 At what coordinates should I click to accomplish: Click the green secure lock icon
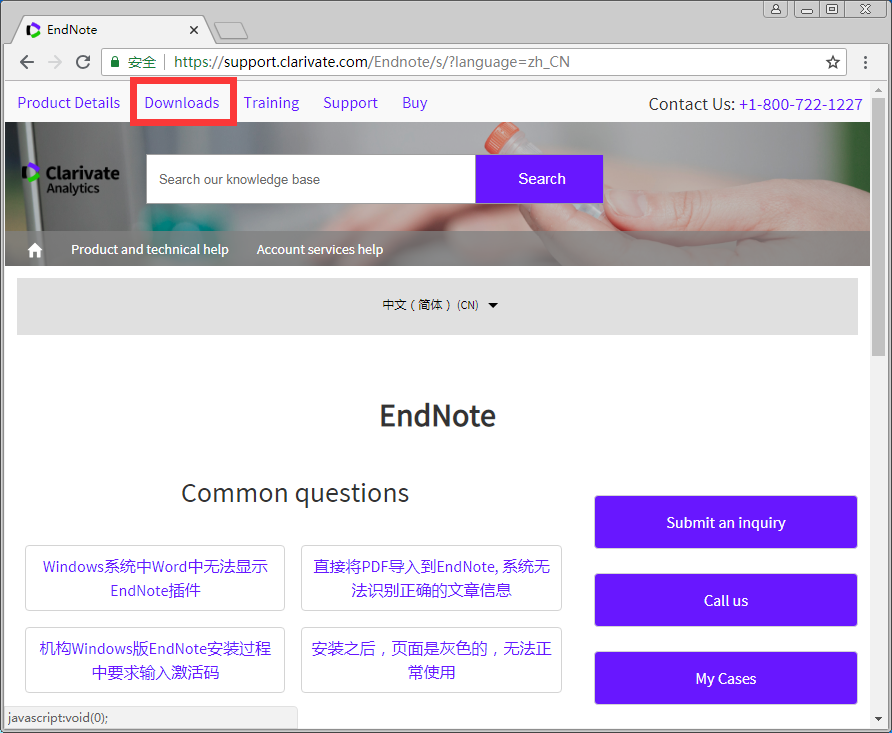115,62
